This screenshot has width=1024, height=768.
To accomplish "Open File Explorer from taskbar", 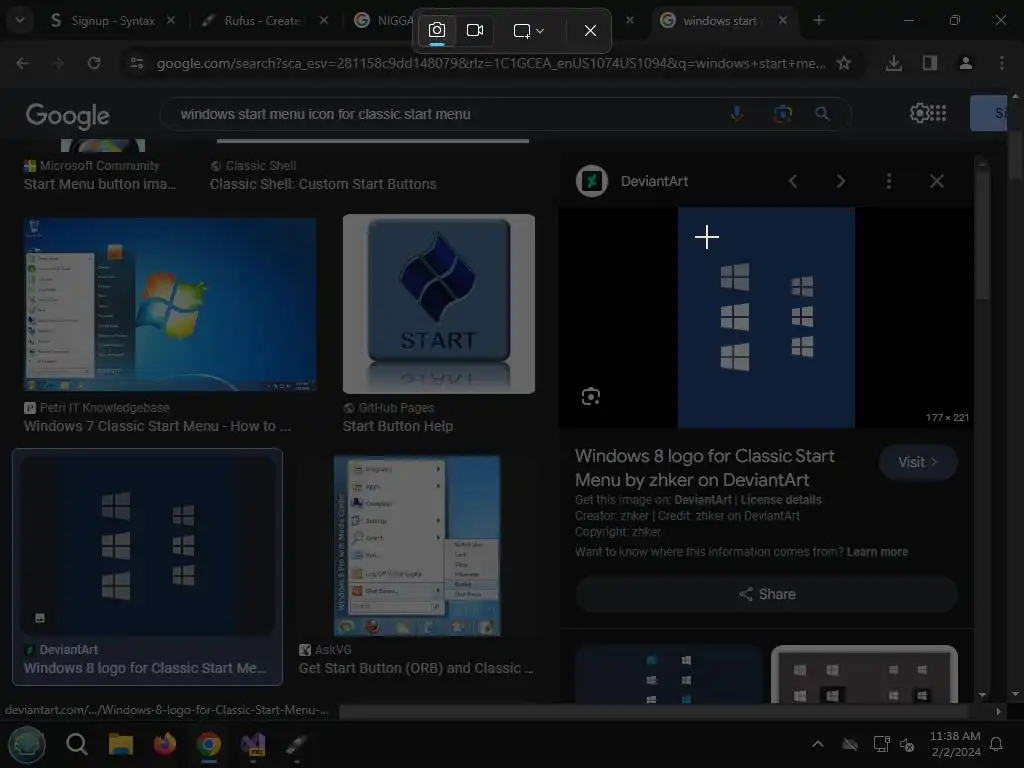I will click(x=121, y=744).
